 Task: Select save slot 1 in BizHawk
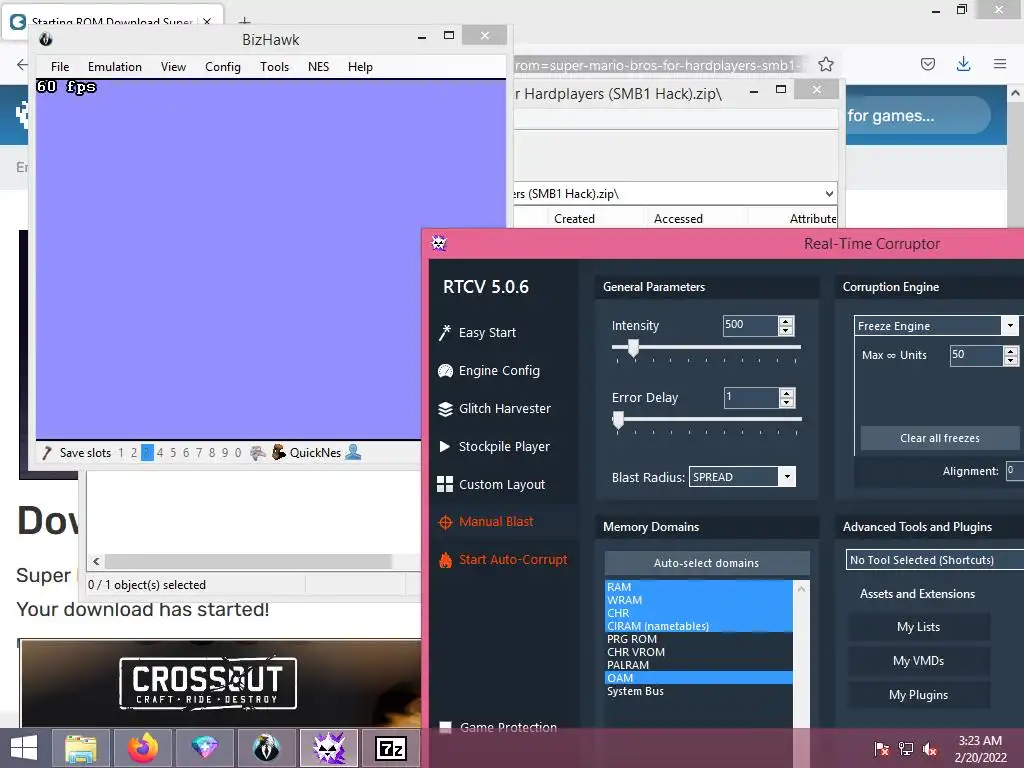121,453
